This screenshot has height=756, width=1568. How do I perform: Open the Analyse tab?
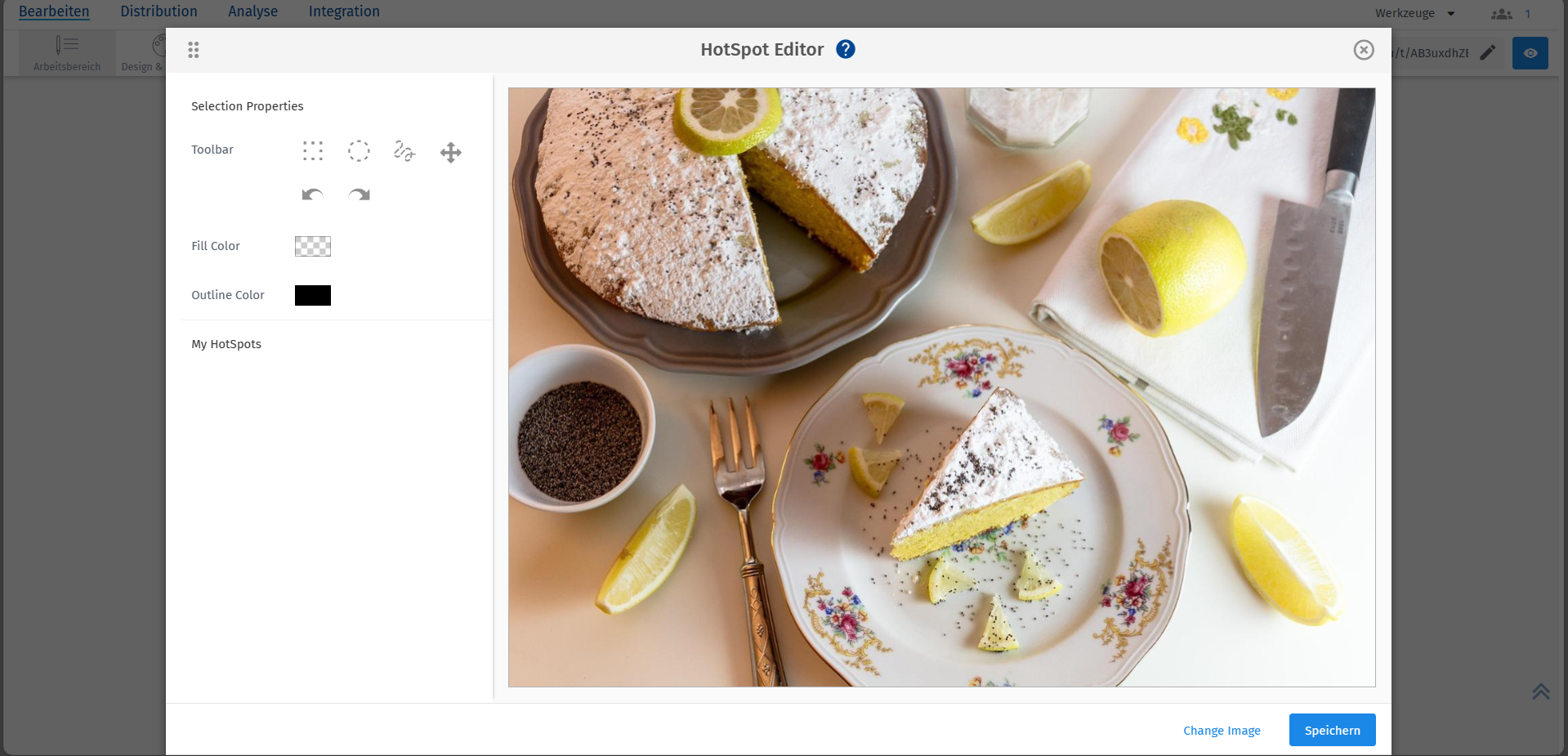pos(252,11)
